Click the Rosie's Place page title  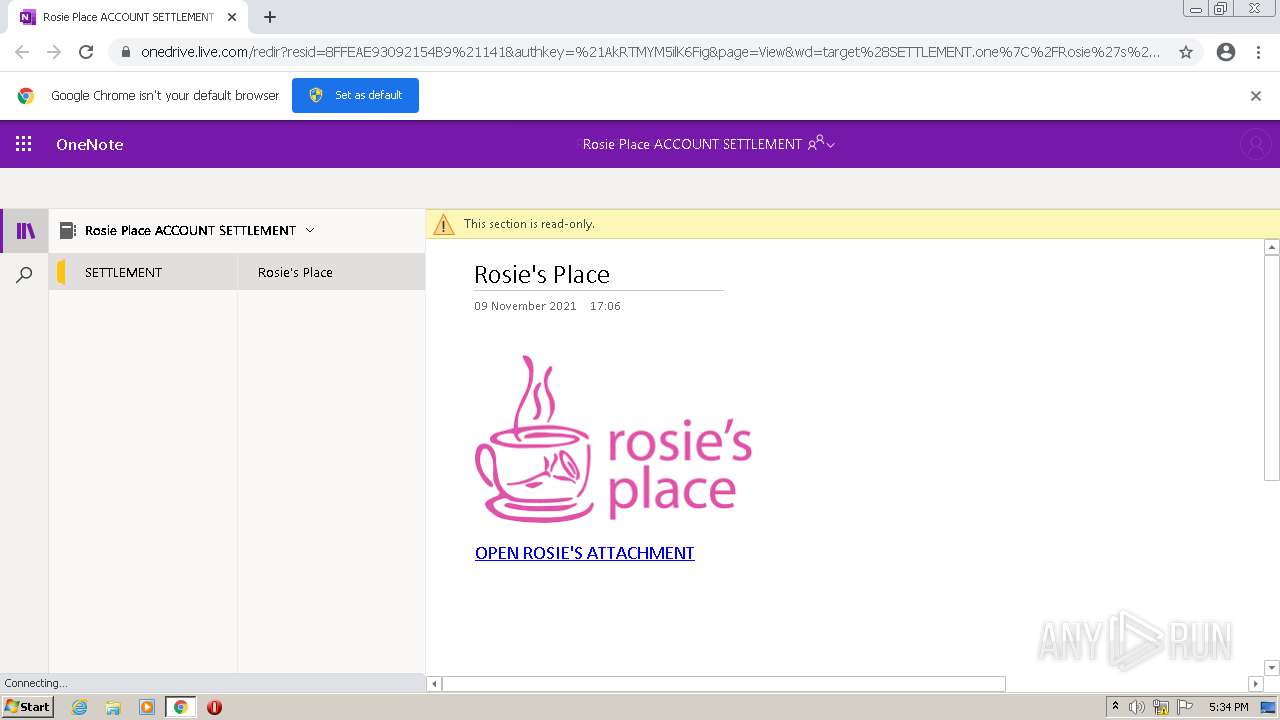point(542,274)
